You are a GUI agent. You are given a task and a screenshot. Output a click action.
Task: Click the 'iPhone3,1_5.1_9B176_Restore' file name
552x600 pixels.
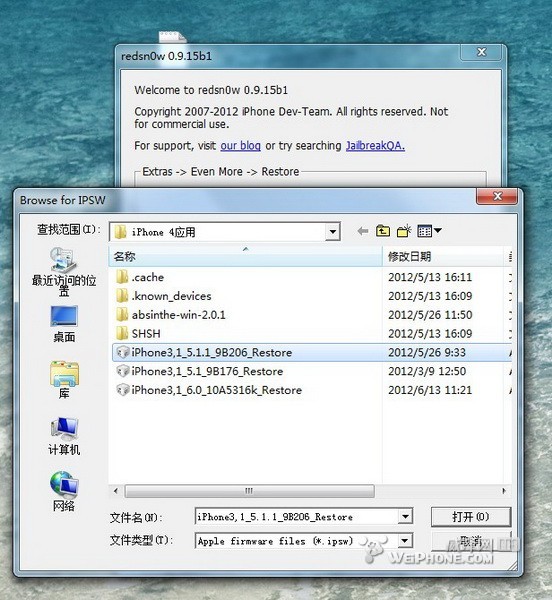207,371
